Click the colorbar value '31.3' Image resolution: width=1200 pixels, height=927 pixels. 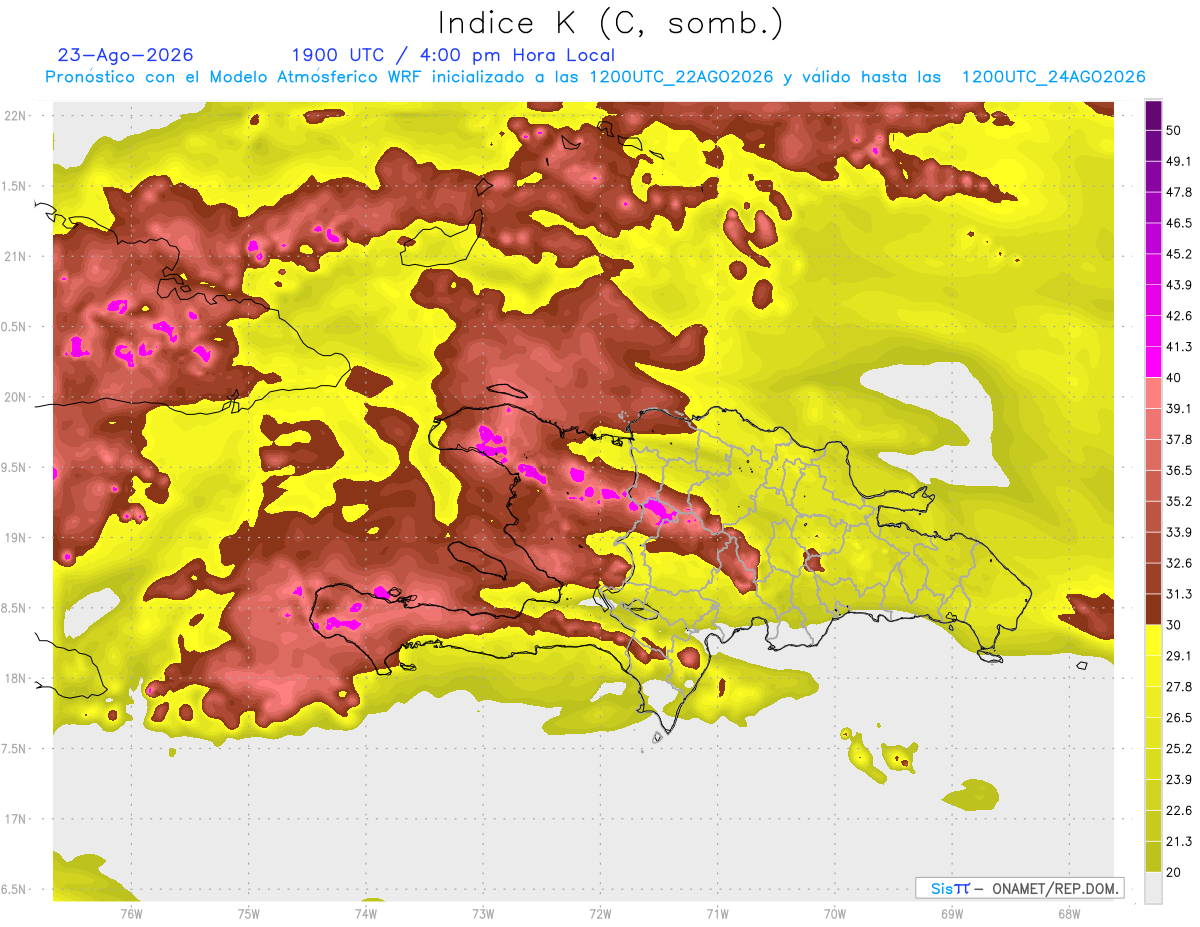coord(1179,594)
